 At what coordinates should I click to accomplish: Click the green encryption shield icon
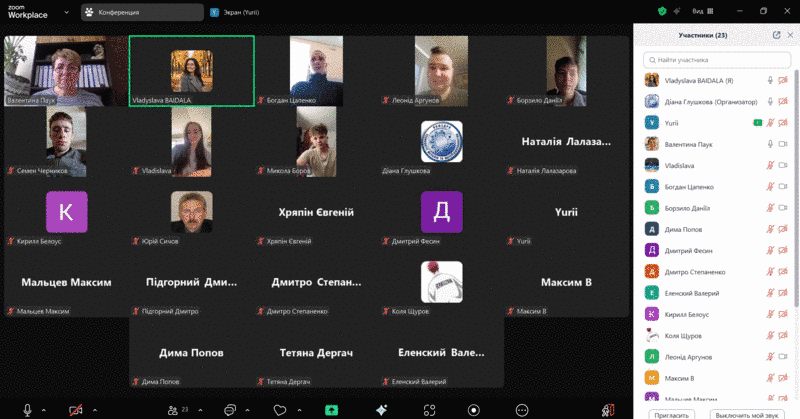click(661, 11)
